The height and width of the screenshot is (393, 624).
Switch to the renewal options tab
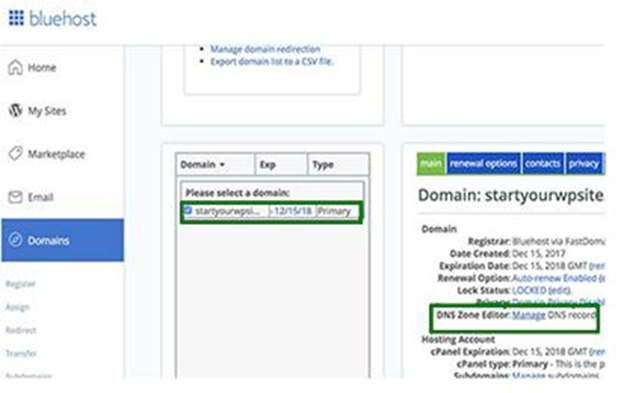click(x=483, y=163)
